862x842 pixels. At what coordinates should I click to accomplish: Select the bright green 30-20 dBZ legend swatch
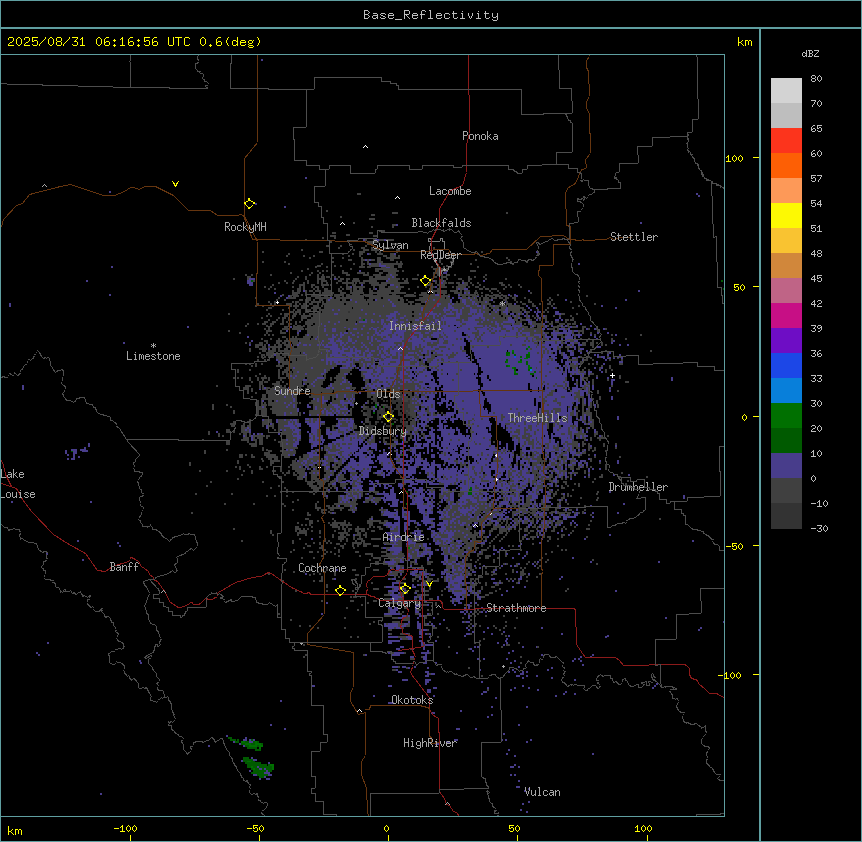click(x=786, y=416)
